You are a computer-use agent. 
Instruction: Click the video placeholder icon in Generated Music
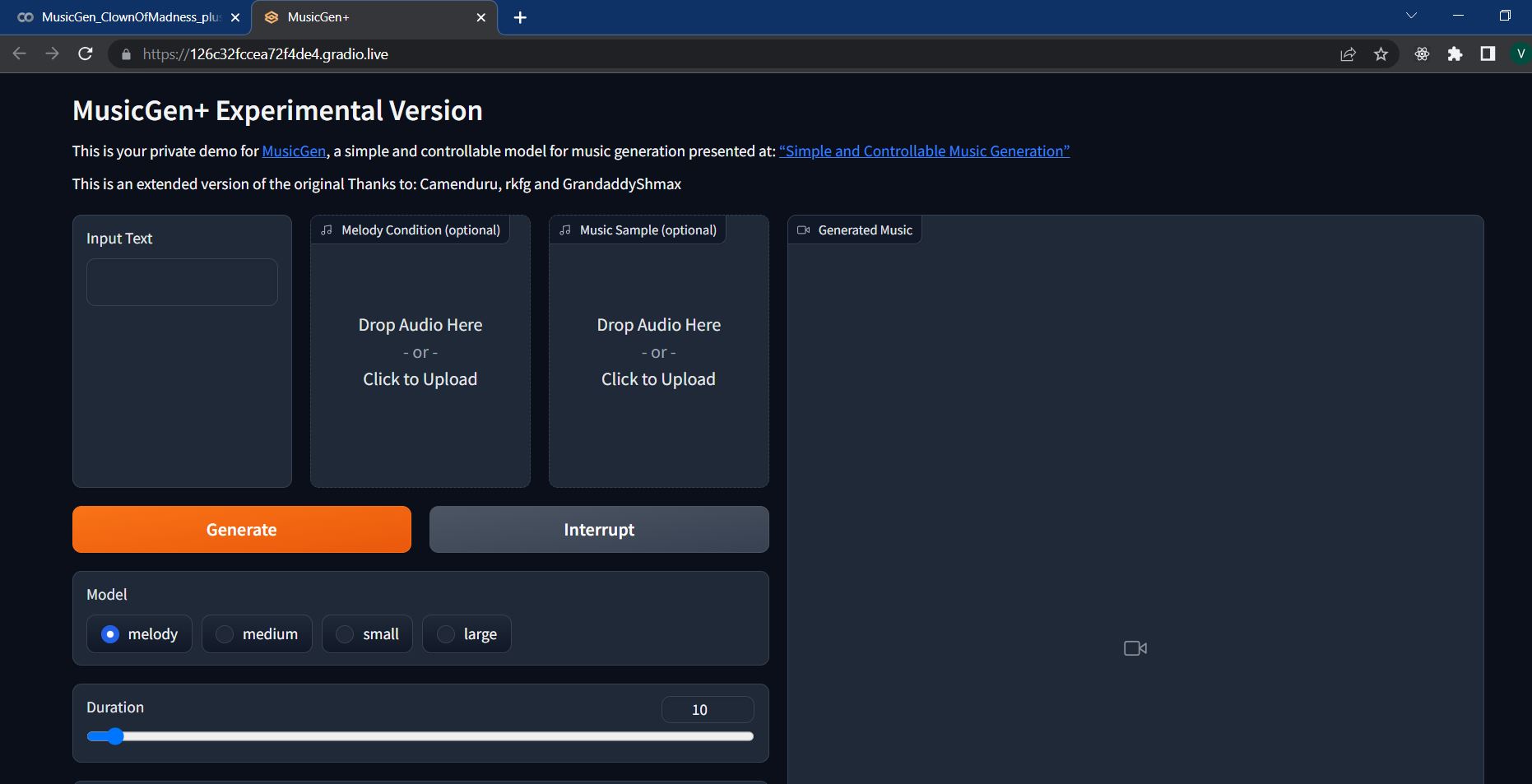tap(1135, 648)
